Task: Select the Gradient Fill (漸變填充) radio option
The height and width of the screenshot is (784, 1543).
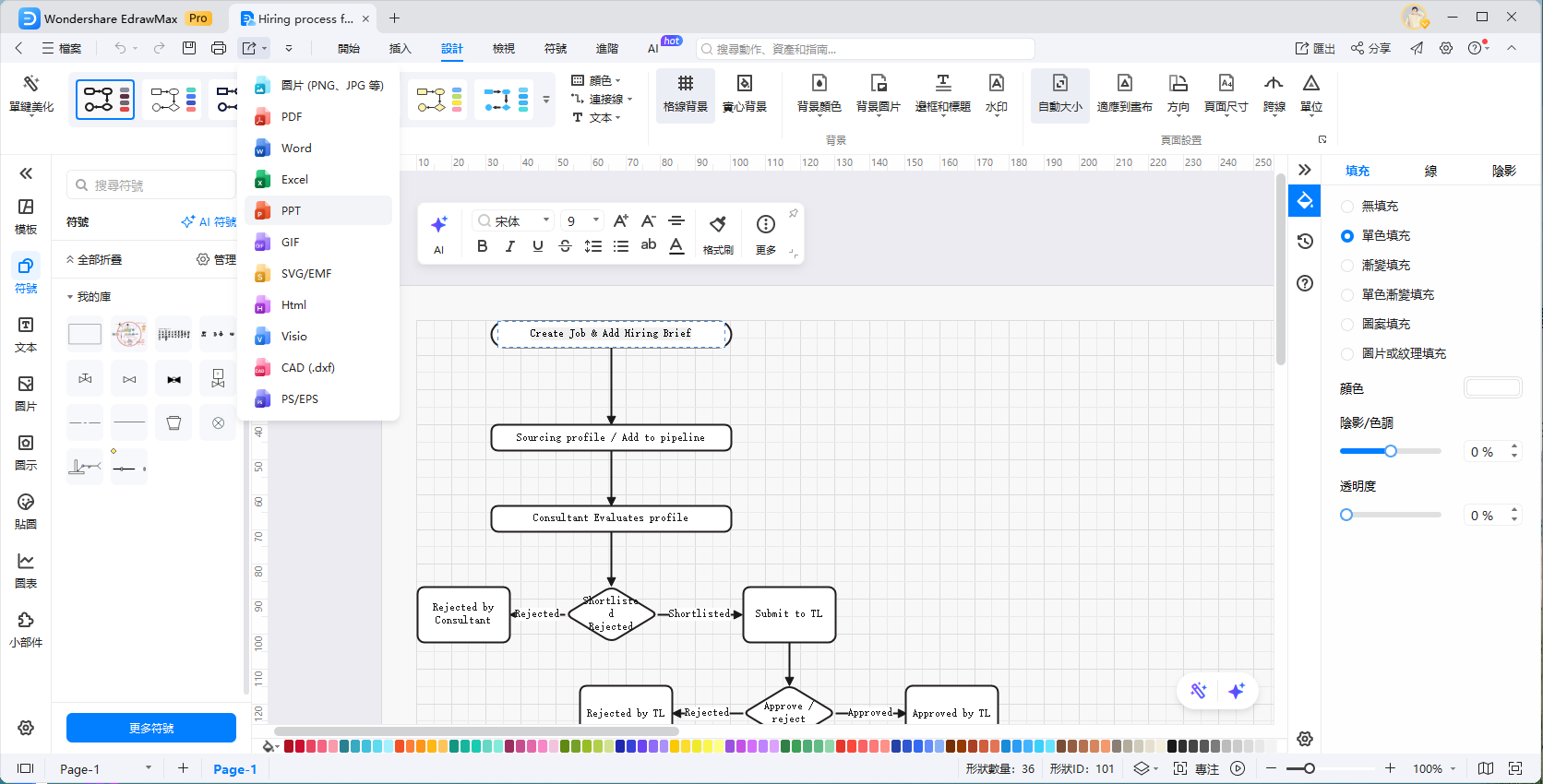Action: [x=1347, y=266]
